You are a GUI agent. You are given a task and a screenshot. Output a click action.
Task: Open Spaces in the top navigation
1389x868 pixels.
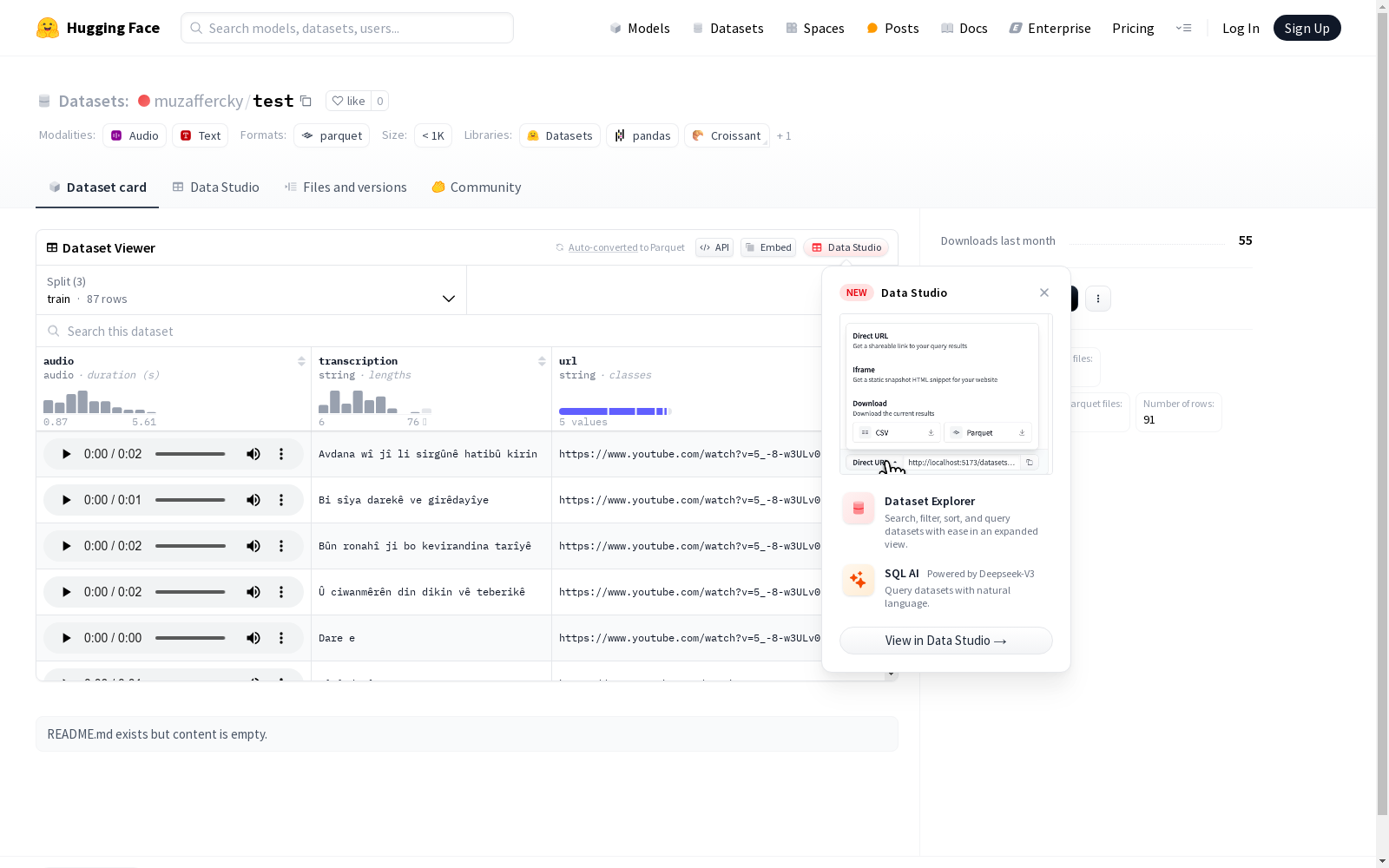pos(815,28)
